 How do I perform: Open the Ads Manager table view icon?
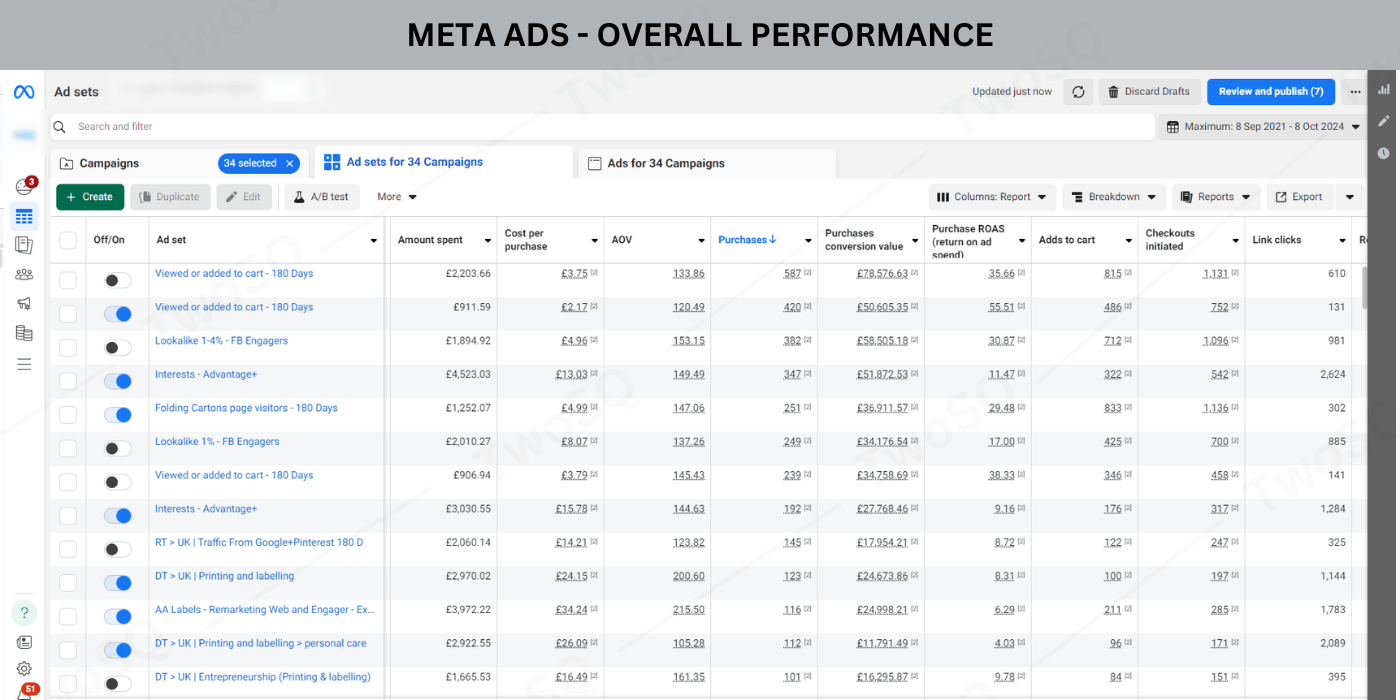click(x=24, y=217)
